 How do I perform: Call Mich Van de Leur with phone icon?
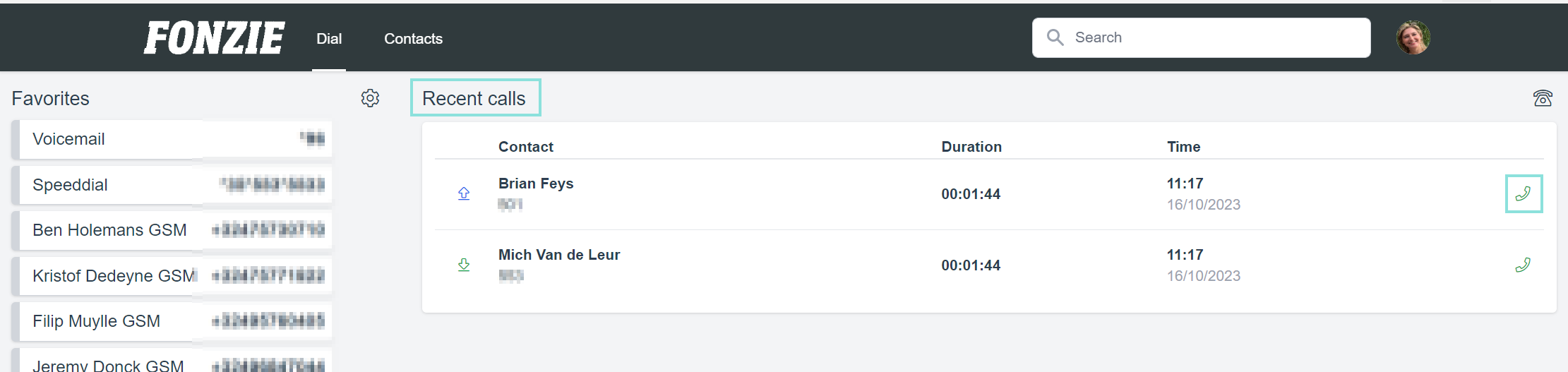click(1523, 265)
